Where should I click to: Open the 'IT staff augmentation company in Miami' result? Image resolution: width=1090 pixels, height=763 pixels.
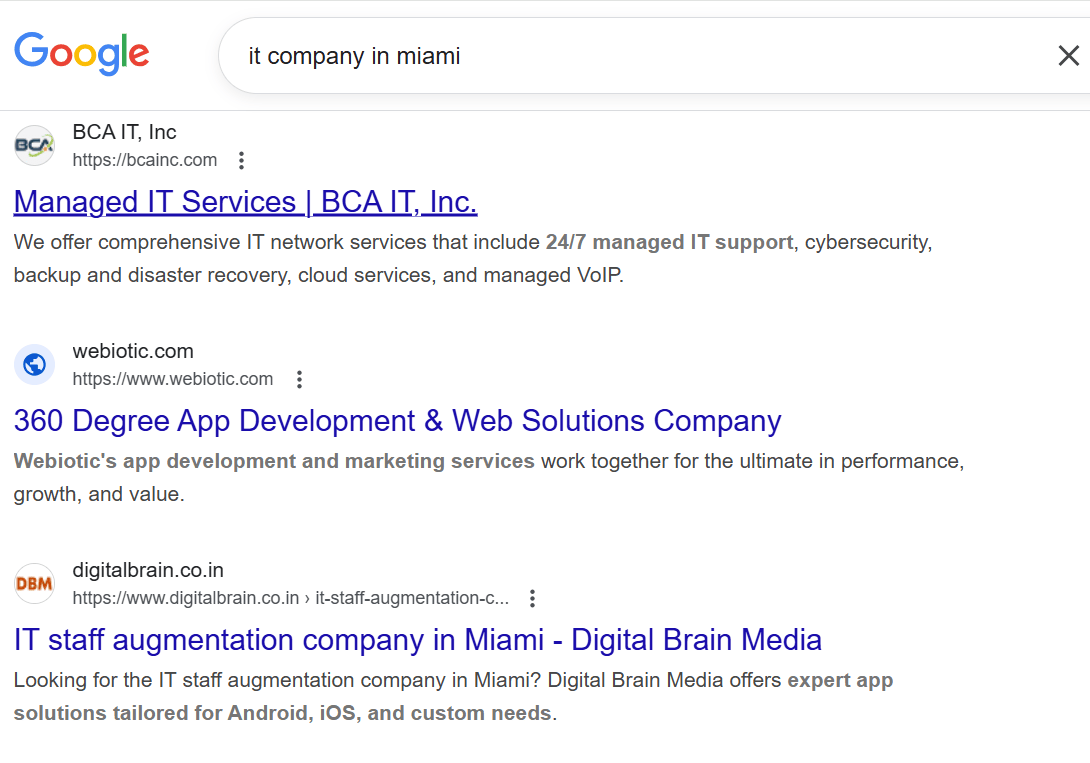pyautogui.click(x=417, y=640)
